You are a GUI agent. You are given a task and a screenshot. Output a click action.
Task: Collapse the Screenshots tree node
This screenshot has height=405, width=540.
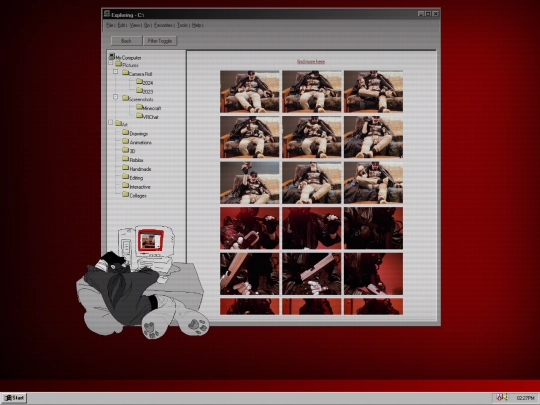(x=116, y=97)
